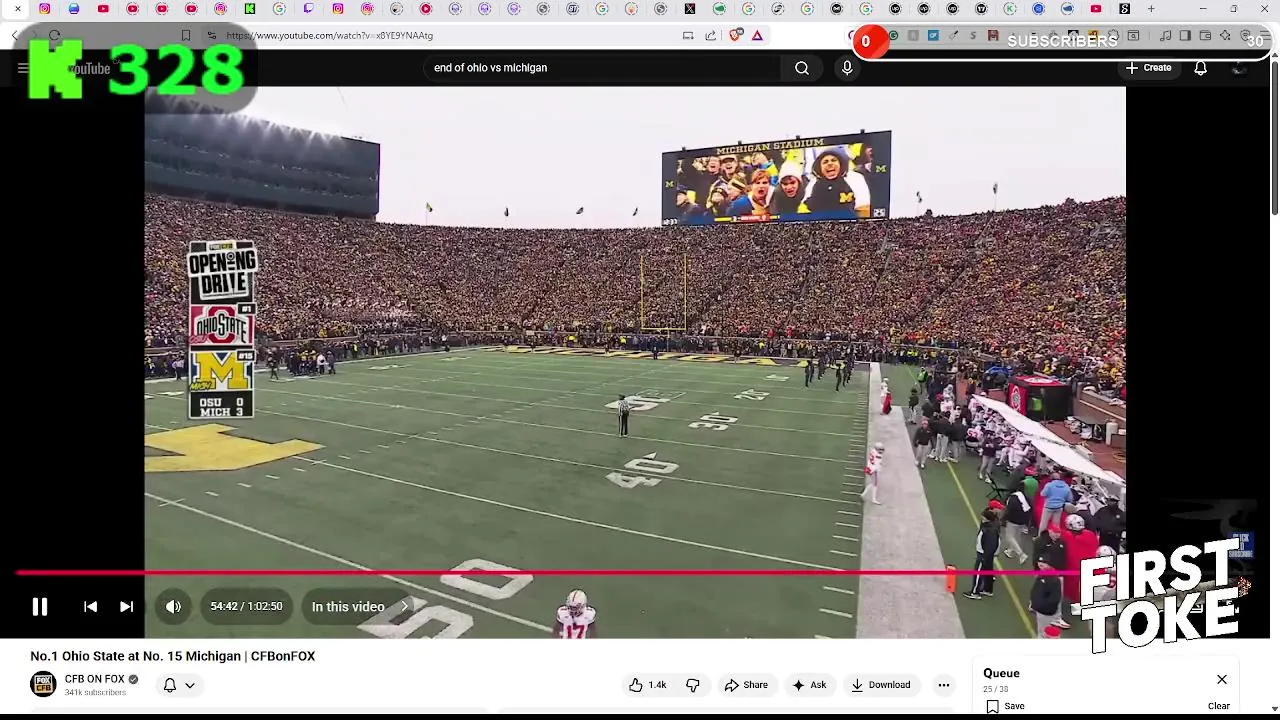Clear the queue

pyautogui.click(x=1219, y=706)
